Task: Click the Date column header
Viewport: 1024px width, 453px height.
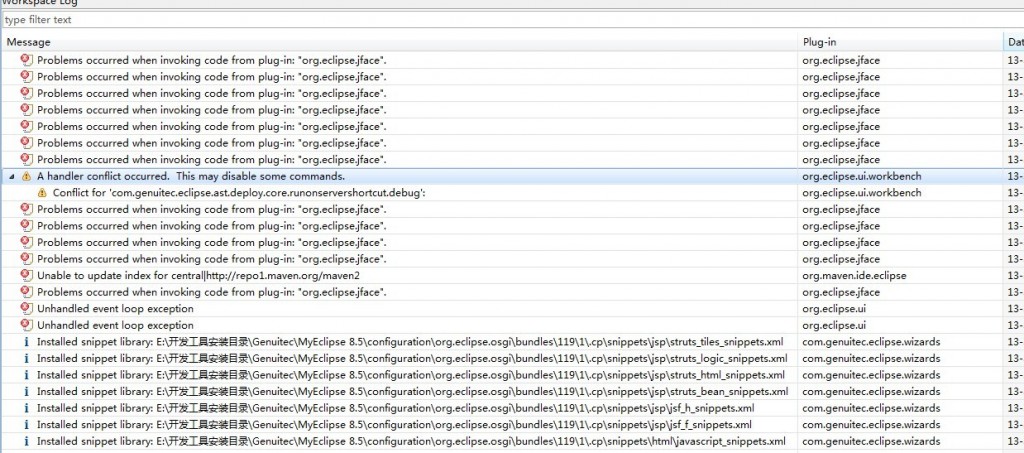Action: pyautogui.click(x=1014, y=42)
